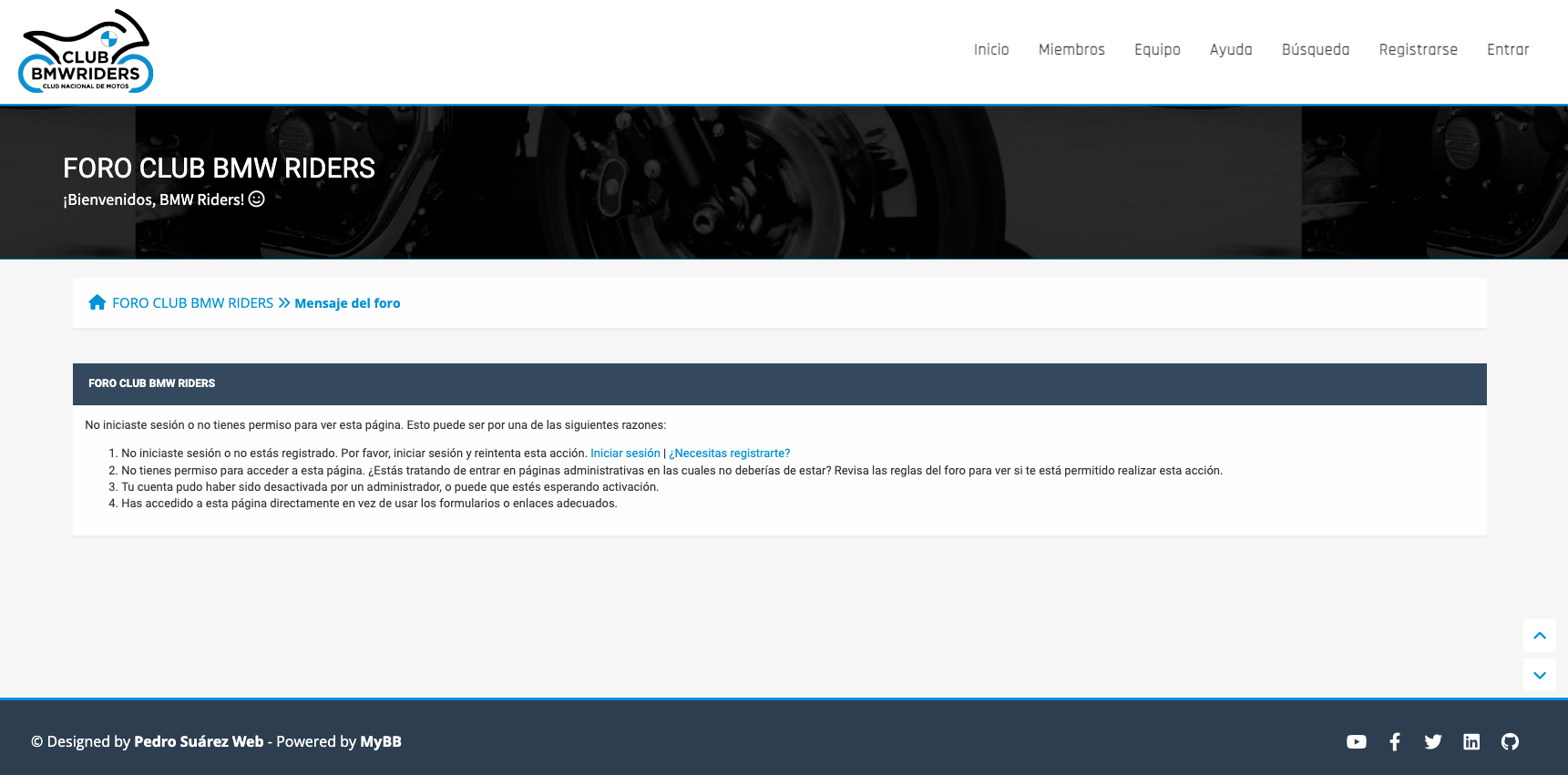This screenshot has height=775, width=1568.
Task: Select Entrar in the top menu
Action: (x=1508, y=50)
